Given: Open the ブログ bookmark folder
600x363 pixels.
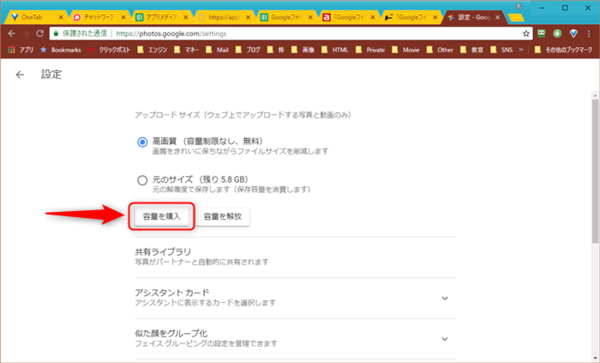Looking at the screenshot, I should pyautogui.click(x=248, y=50).
